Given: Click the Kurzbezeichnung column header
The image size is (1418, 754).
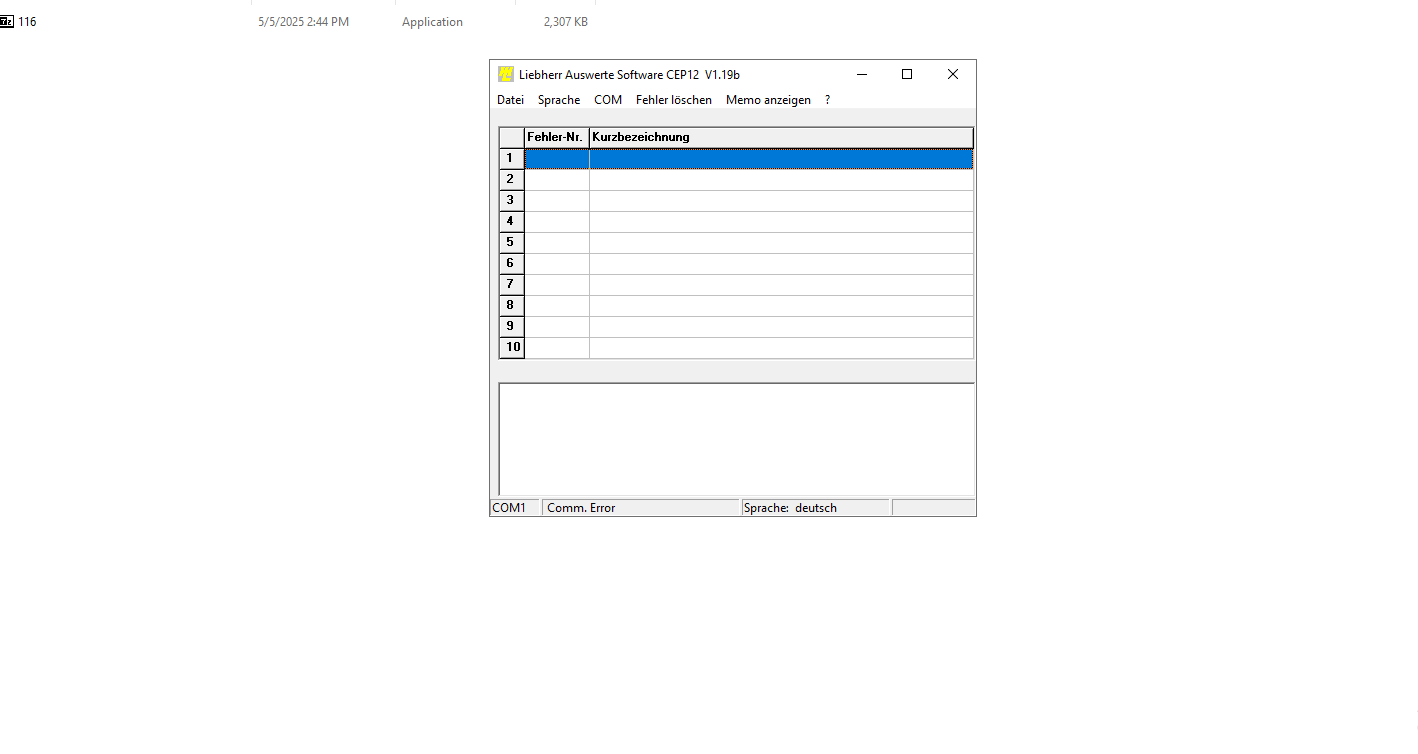Looking at the screenshot, I should point(781,137).
